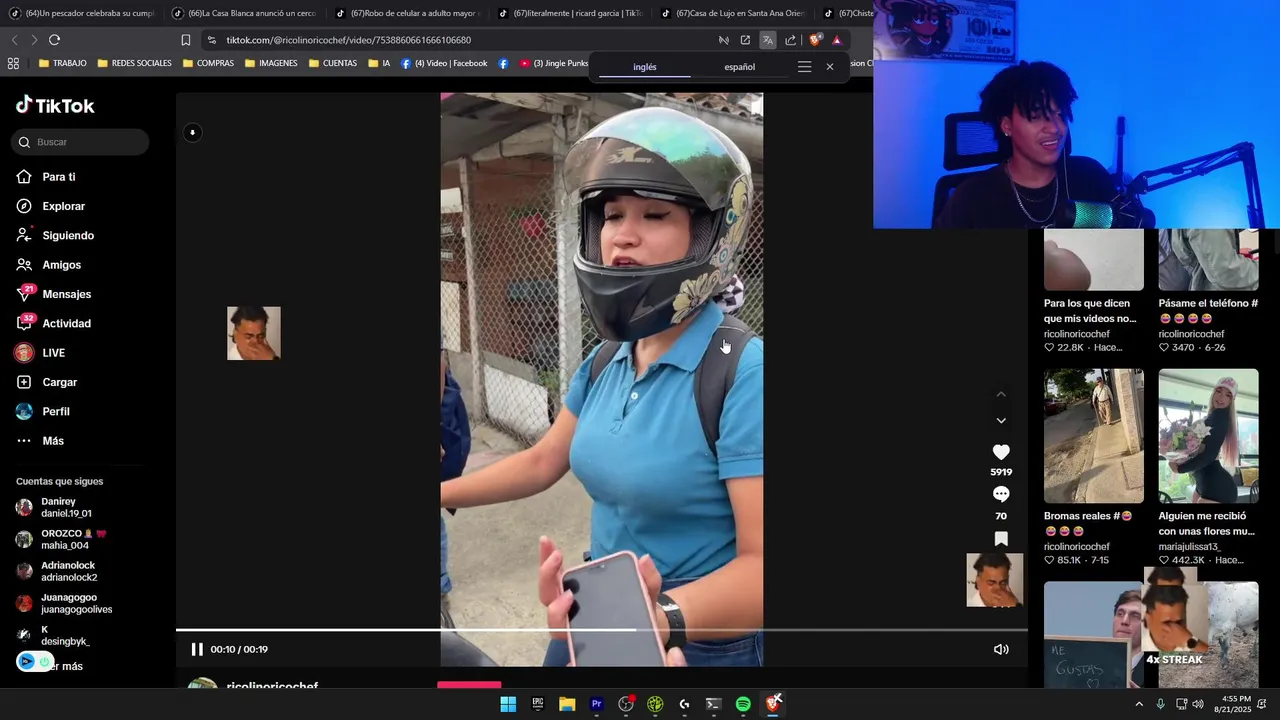Click the translate page icon

tap(767, 40)
